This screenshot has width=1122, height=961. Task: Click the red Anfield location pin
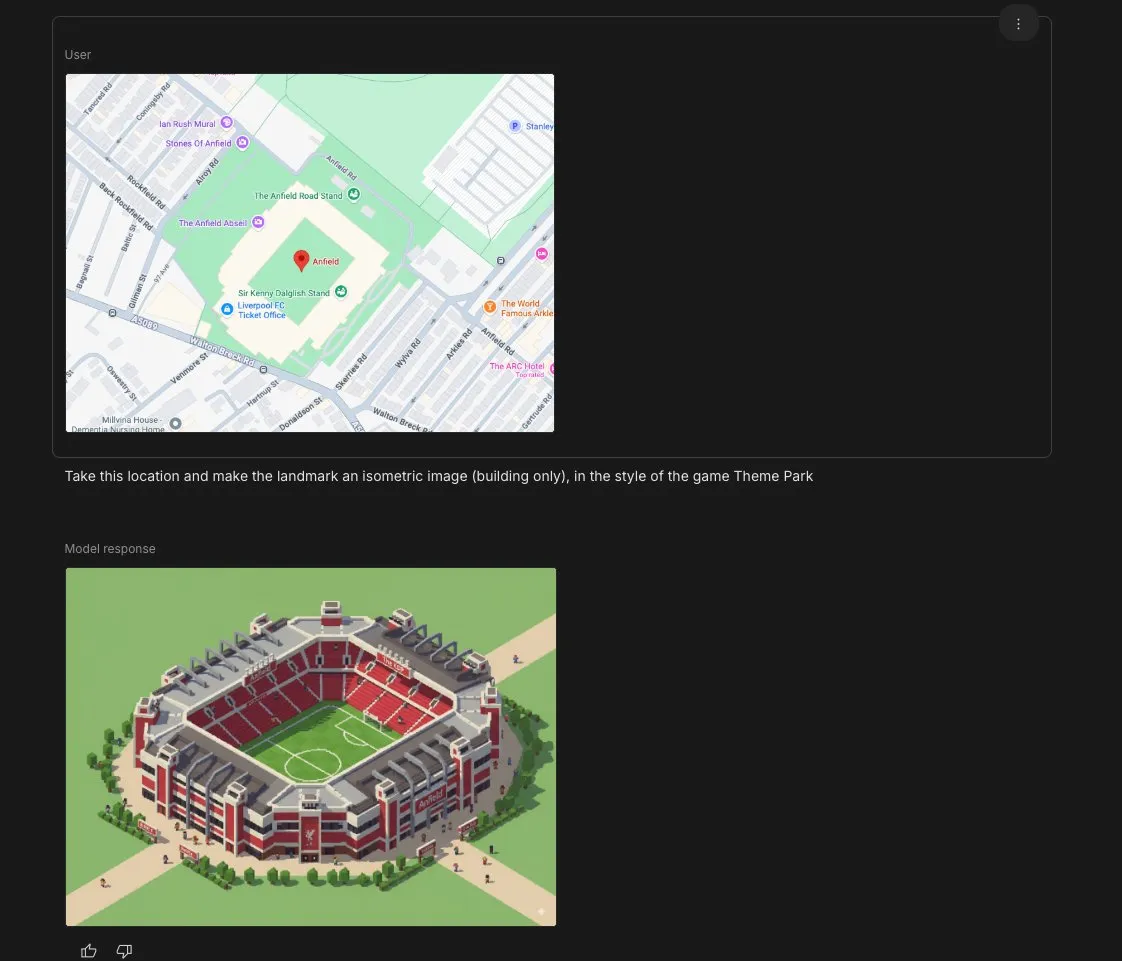[x=301, y=261]
